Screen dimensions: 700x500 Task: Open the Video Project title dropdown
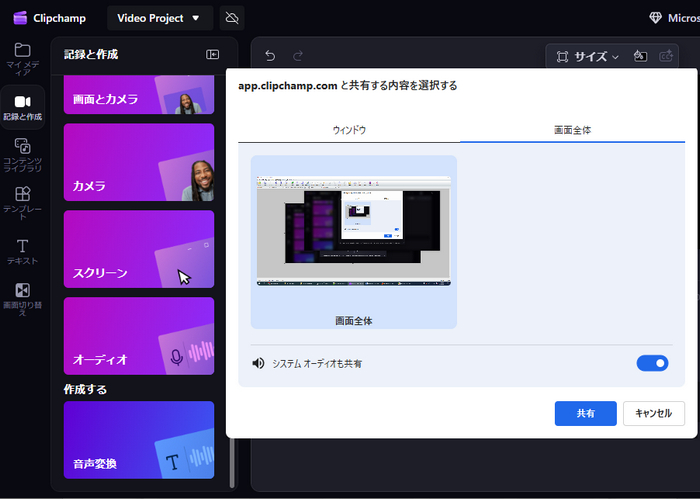click(160, 18)
